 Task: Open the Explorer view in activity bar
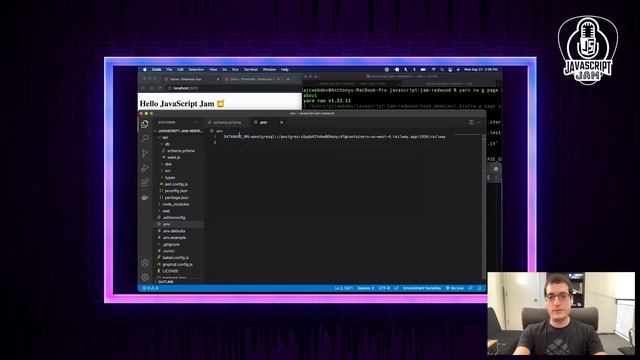[x=145, y=124]
